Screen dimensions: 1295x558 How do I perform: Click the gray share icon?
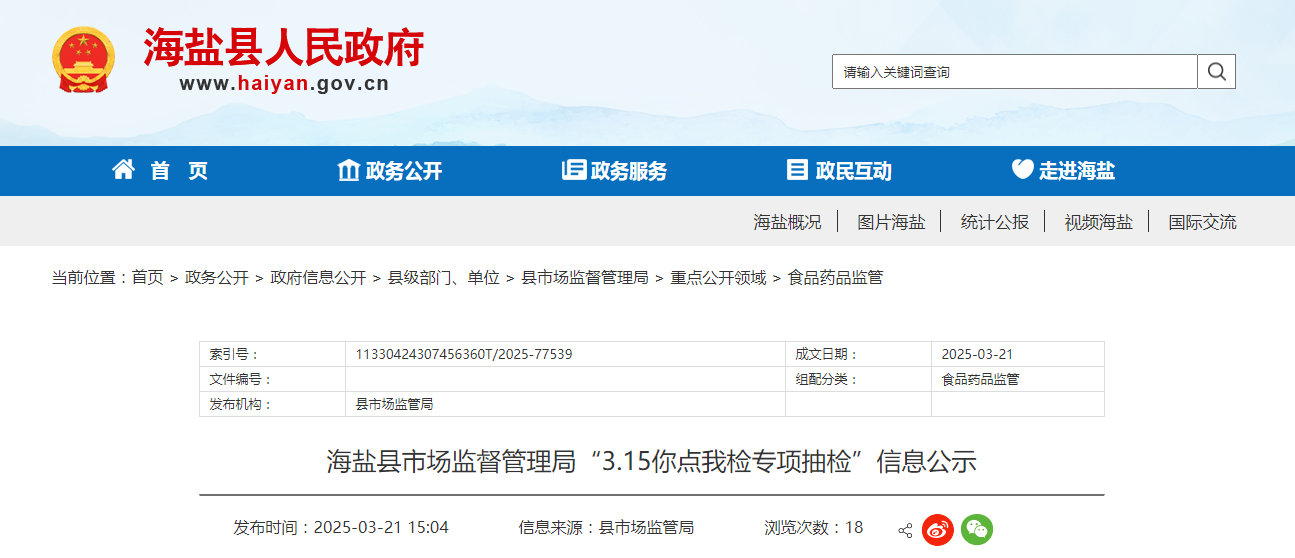tap(905, 530)
